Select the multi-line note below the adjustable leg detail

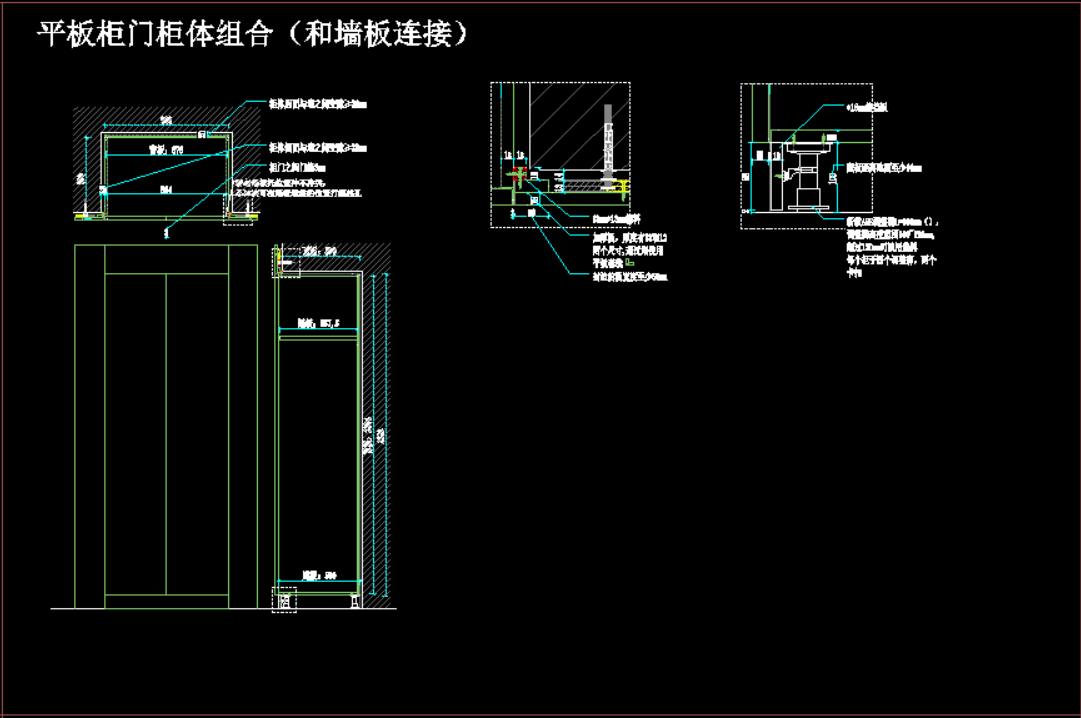click(x=891, y=247)
